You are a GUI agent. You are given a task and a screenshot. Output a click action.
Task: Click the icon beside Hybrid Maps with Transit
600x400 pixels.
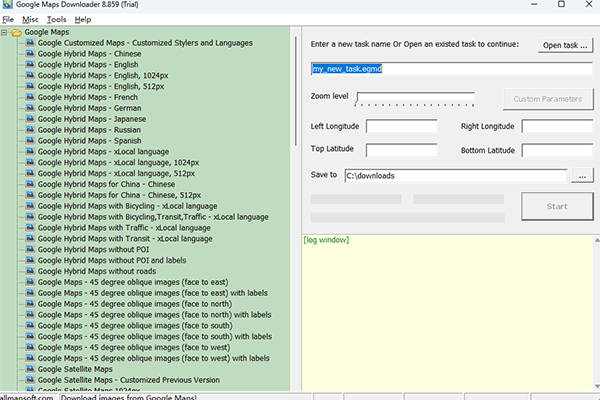point(30,238)
